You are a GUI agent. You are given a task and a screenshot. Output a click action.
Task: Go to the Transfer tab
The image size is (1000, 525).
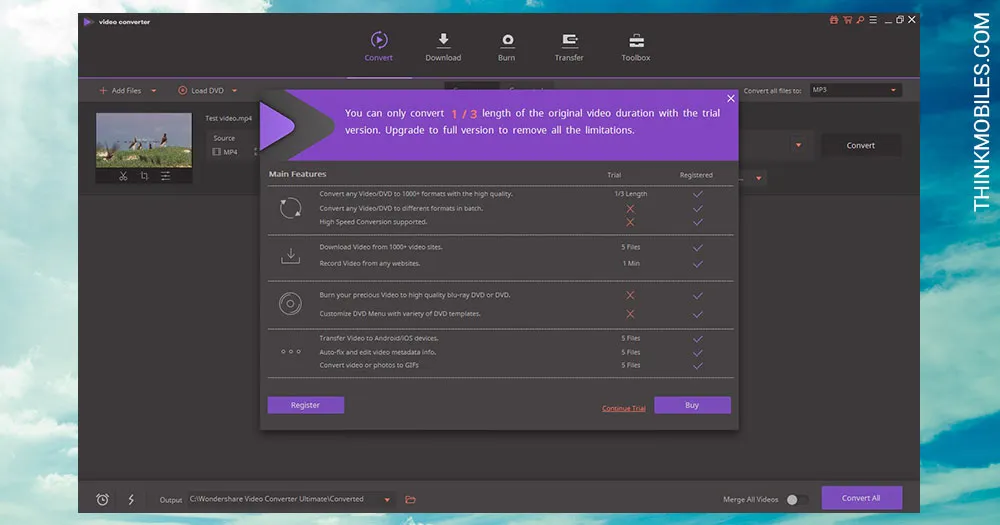569,47
